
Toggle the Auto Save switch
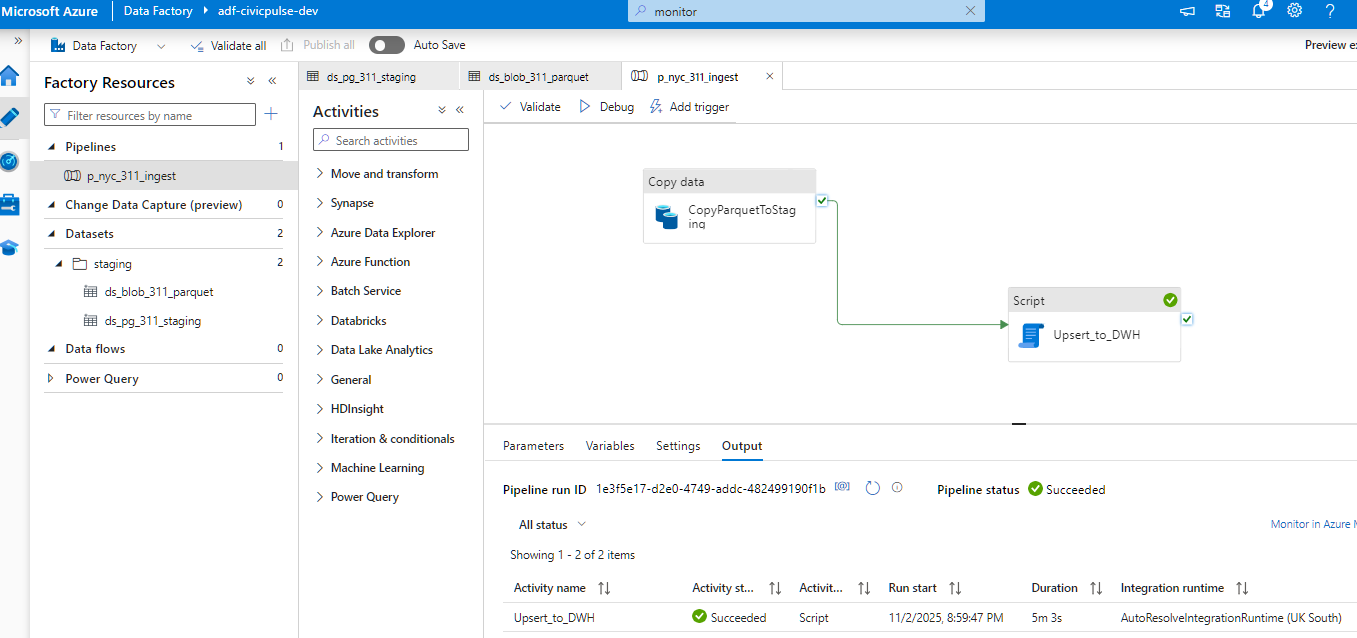[x=387, y=45]
